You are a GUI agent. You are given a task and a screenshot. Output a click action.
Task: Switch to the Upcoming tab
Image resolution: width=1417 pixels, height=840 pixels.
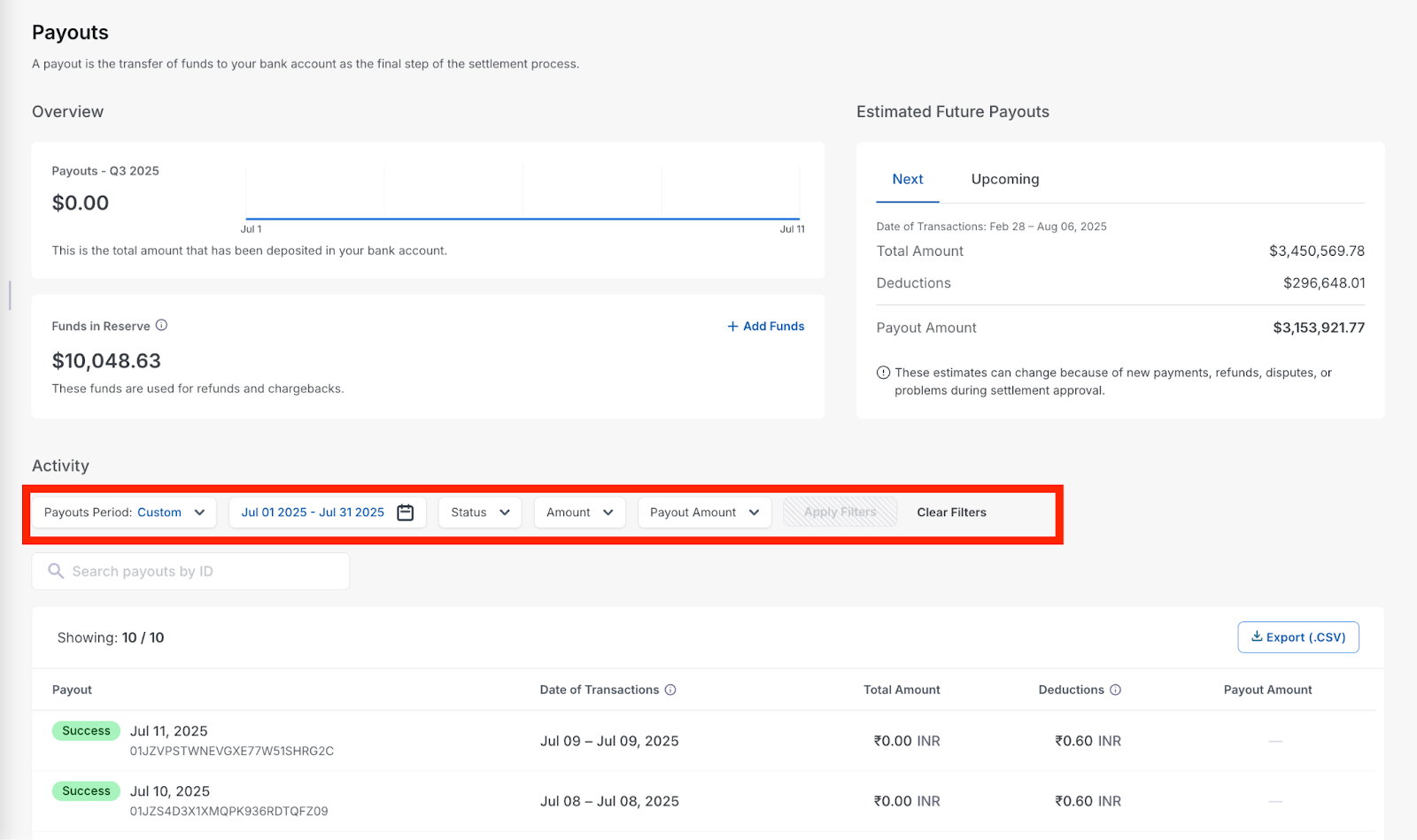1005,179
